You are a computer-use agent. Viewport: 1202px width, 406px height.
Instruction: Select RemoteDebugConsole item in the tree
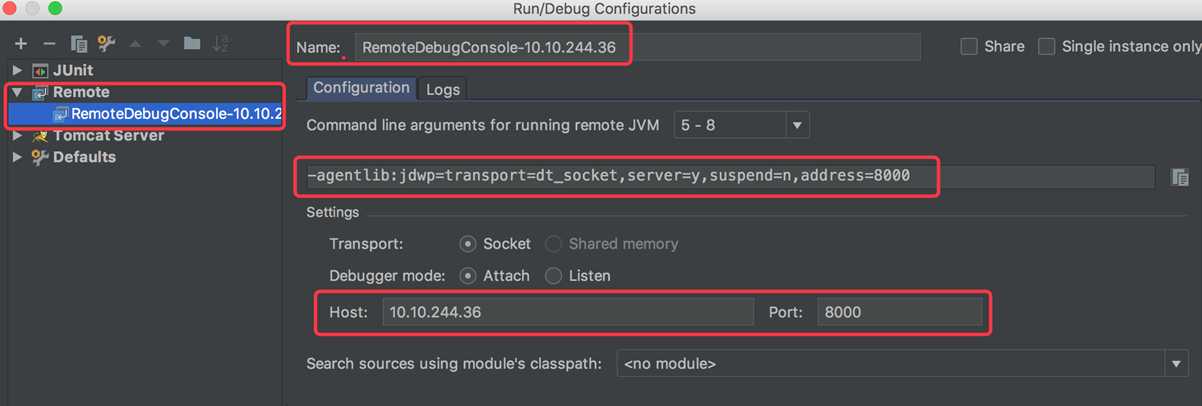coord(170,114)
